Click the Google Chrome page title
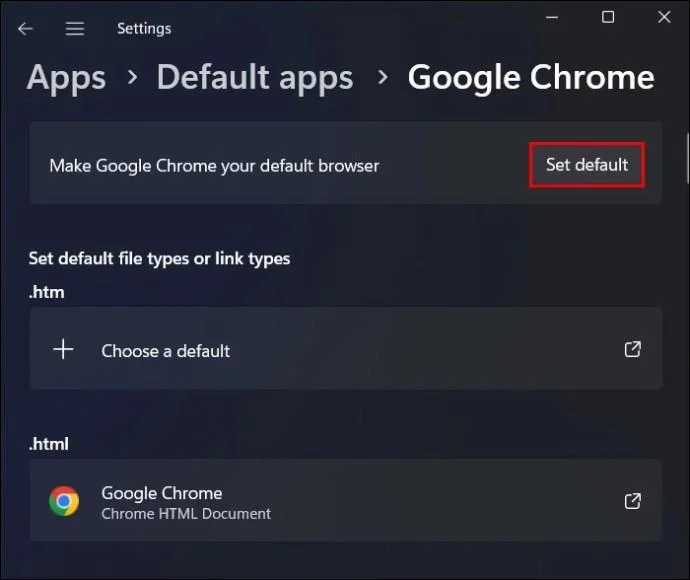This screenshot has width=690, height=580. pyautogui.click(x=531, y=77)
